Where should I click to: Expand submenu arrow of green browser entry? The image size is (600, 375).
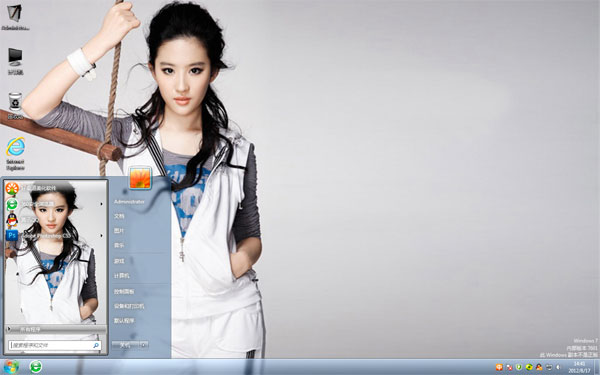[101, 204]
